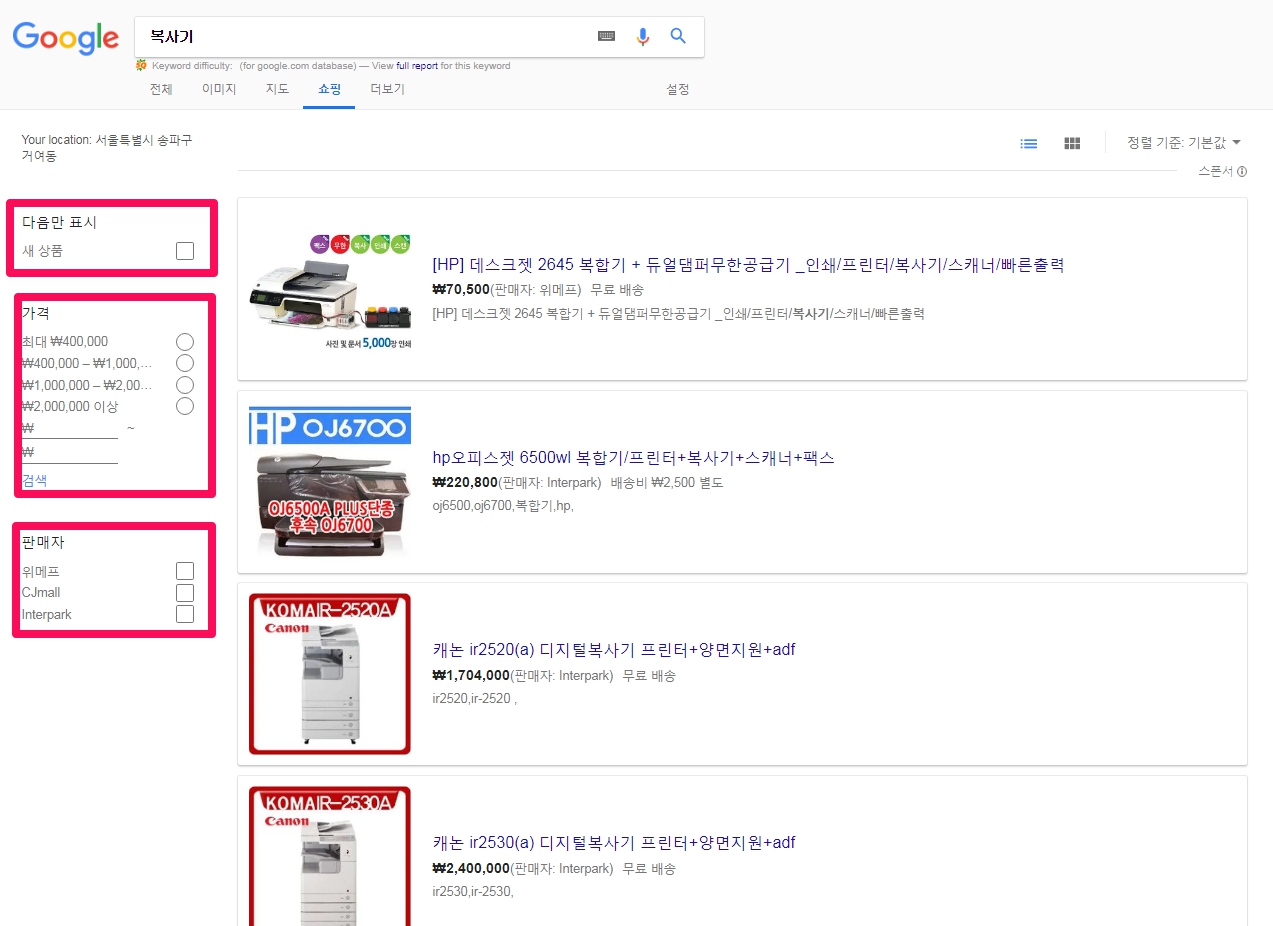This screenshot has width=1273, height=926.
Task: Open the HP OJ6700 product thumbnail
Action: click(x=329, y=481)
